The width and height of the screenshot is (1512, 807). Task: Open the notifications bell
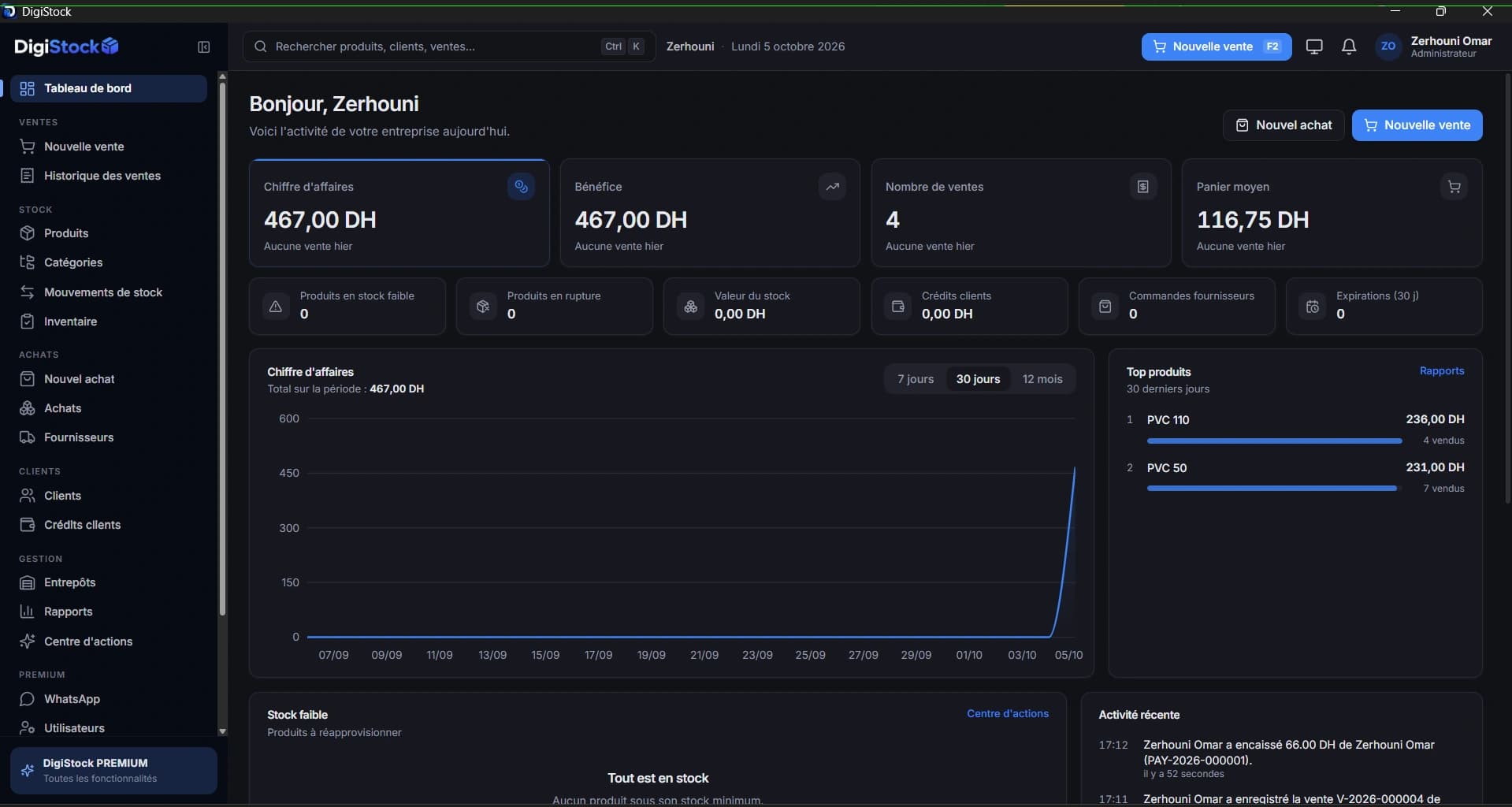coord(1349,46)
